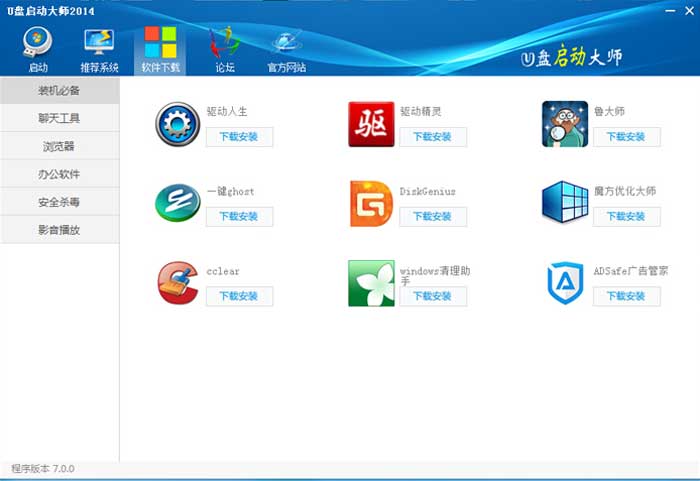Click the U盘启动大师 logo
700x481 pixels.
(x=571, y=57)
